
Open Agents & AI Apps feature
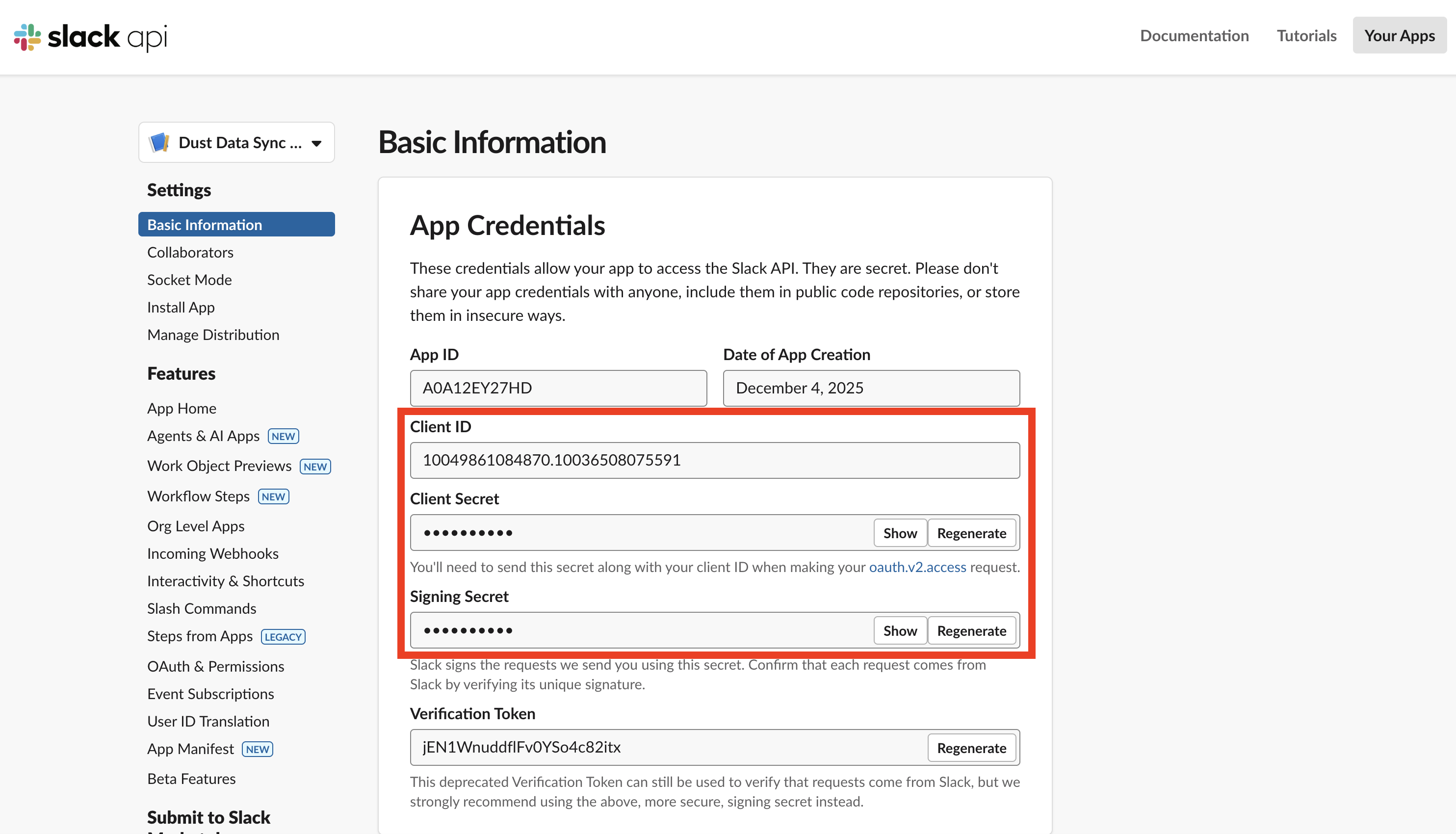pos(203,436)
